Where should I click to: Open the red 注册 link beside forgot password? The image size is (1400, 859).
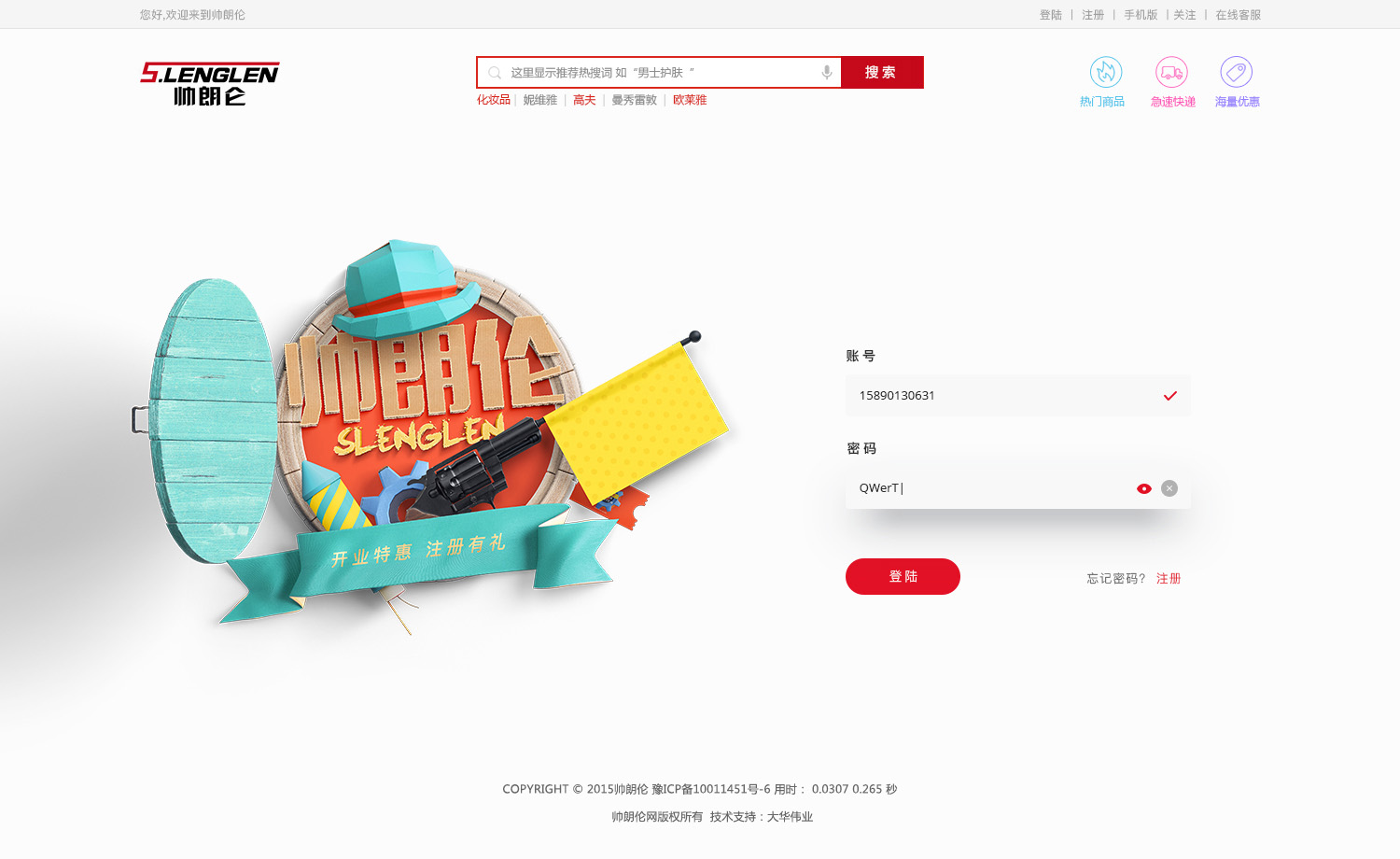tap(1169, 578)
